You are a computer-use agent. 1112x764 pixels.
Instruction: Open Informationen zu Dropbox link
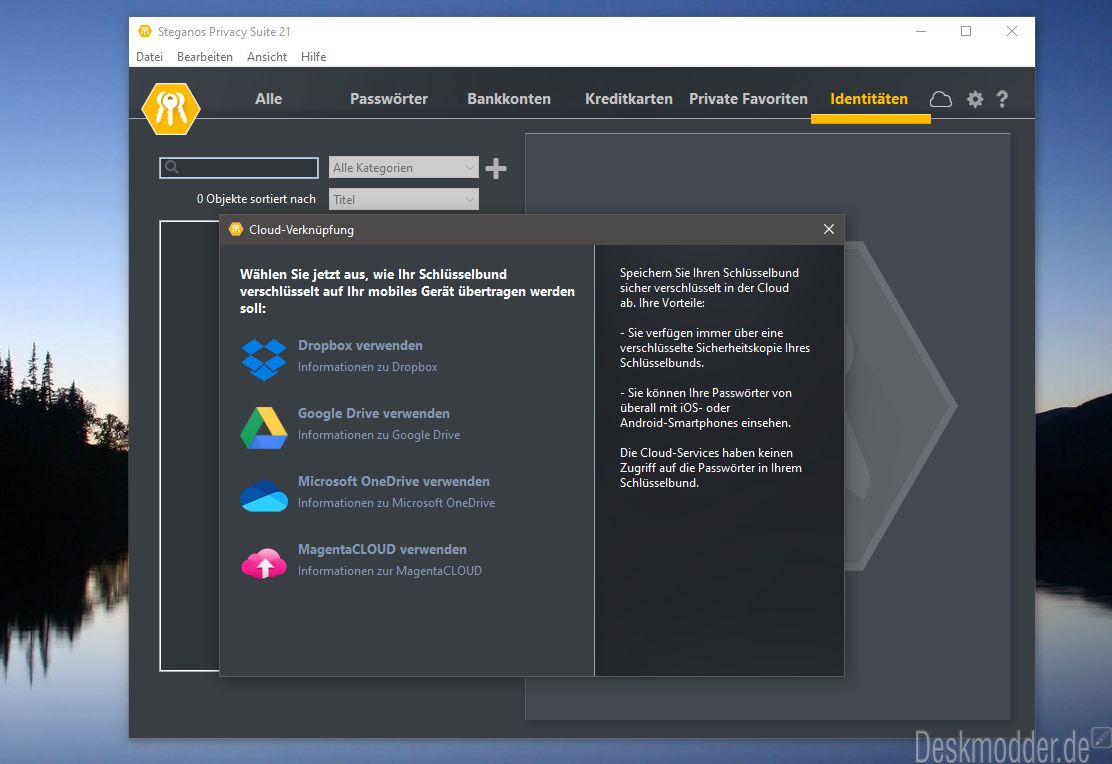(367, 367)
